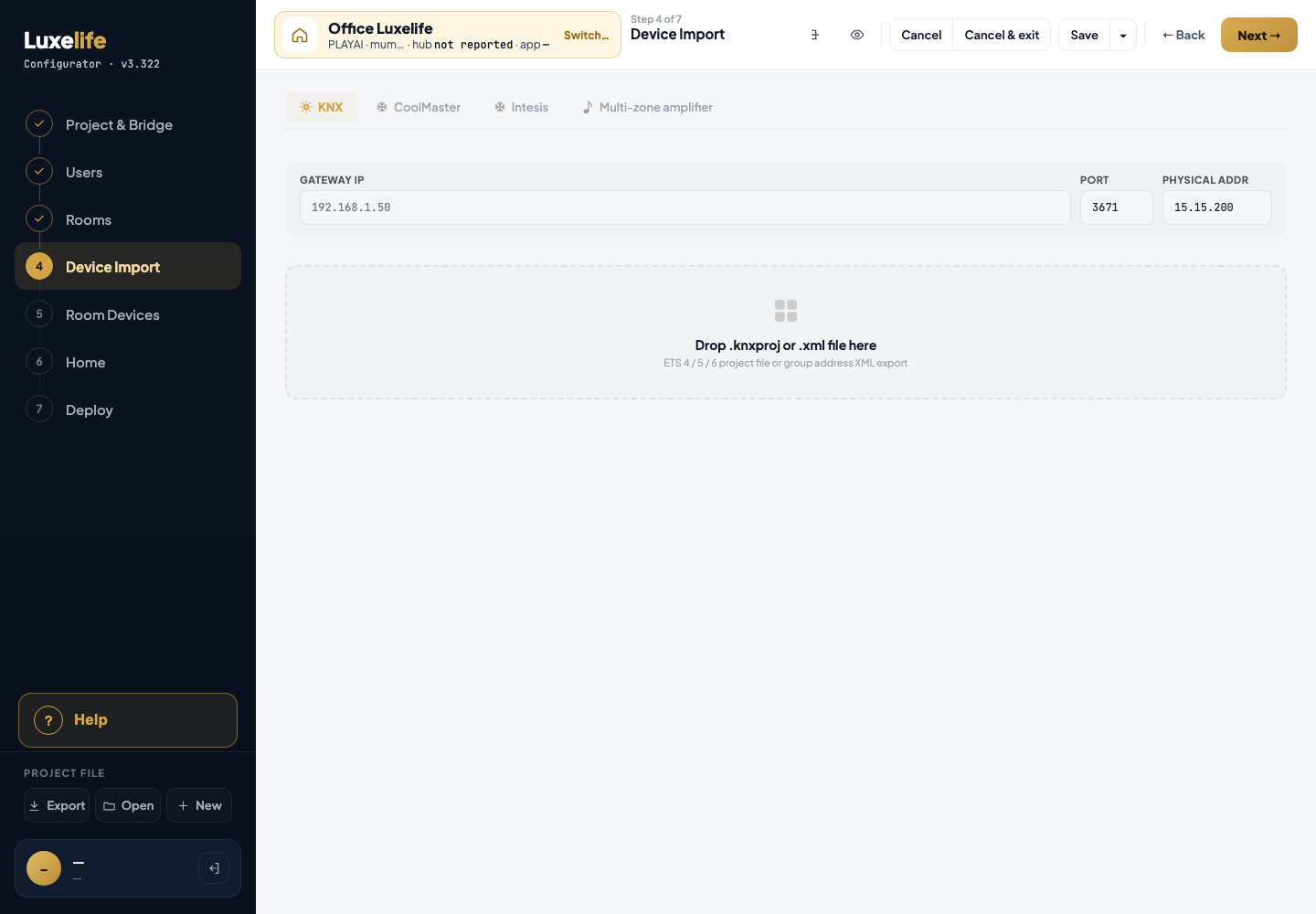The image size is (1316, 914).
Task: Export the project file
Action: point(57,805)
